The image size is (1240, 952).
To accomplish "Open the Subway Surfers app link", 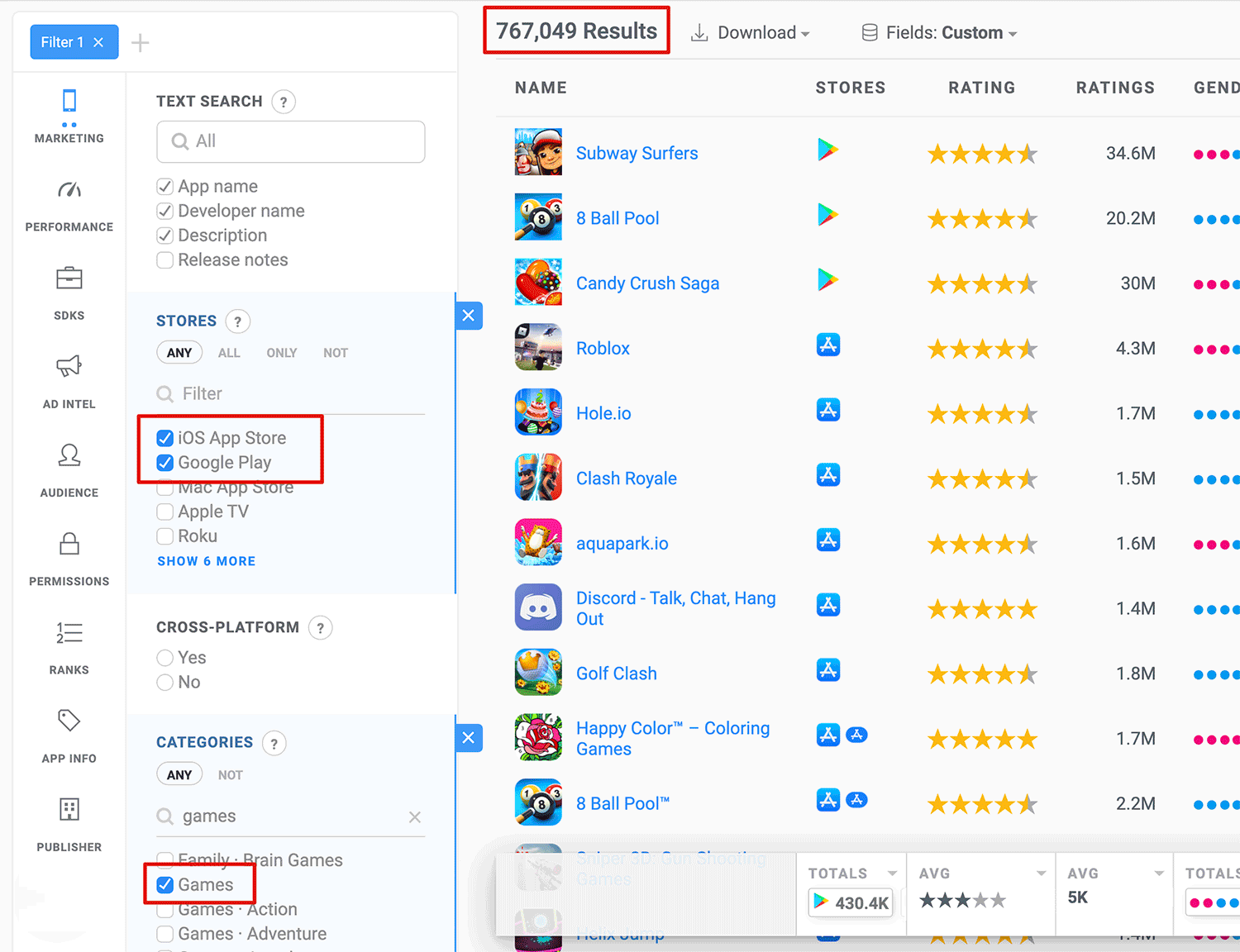I will (637, 153).
